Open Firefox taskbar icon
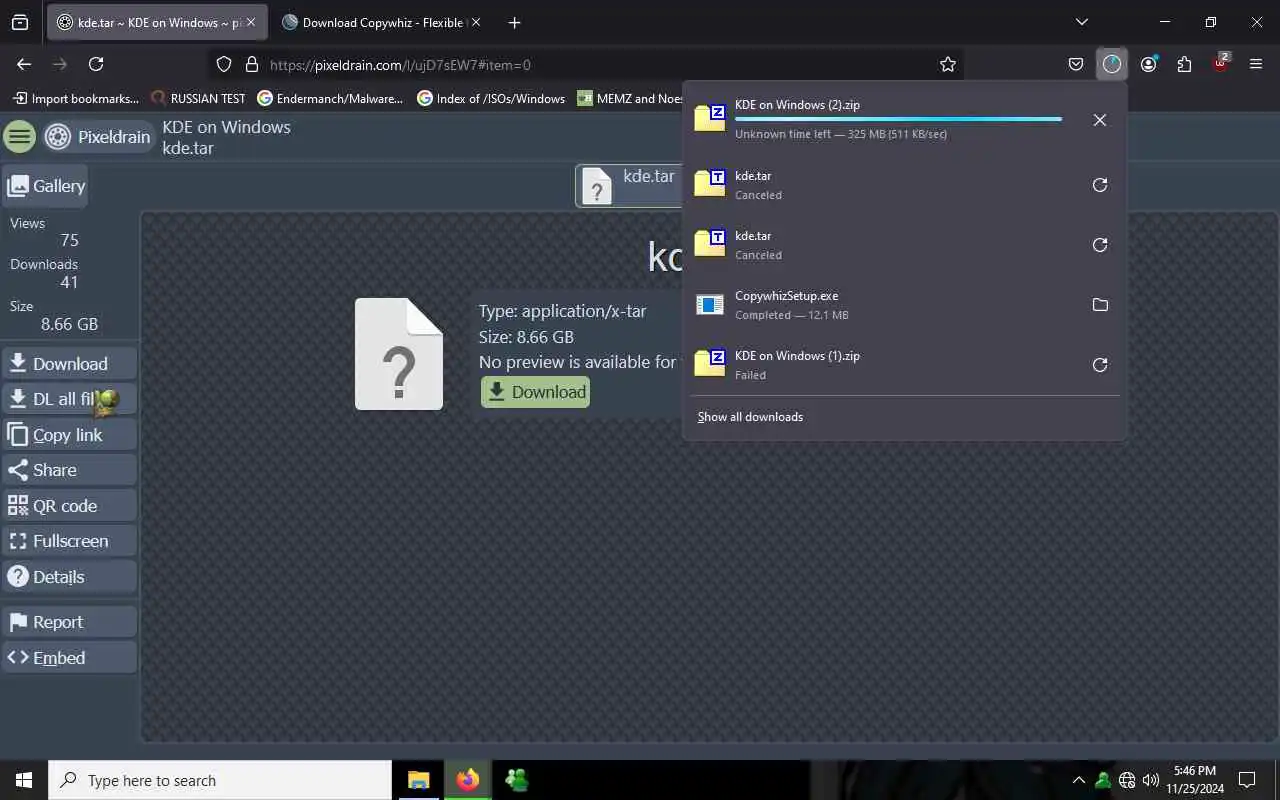This screenshot has height=800, width=1280. click(467, 780)
